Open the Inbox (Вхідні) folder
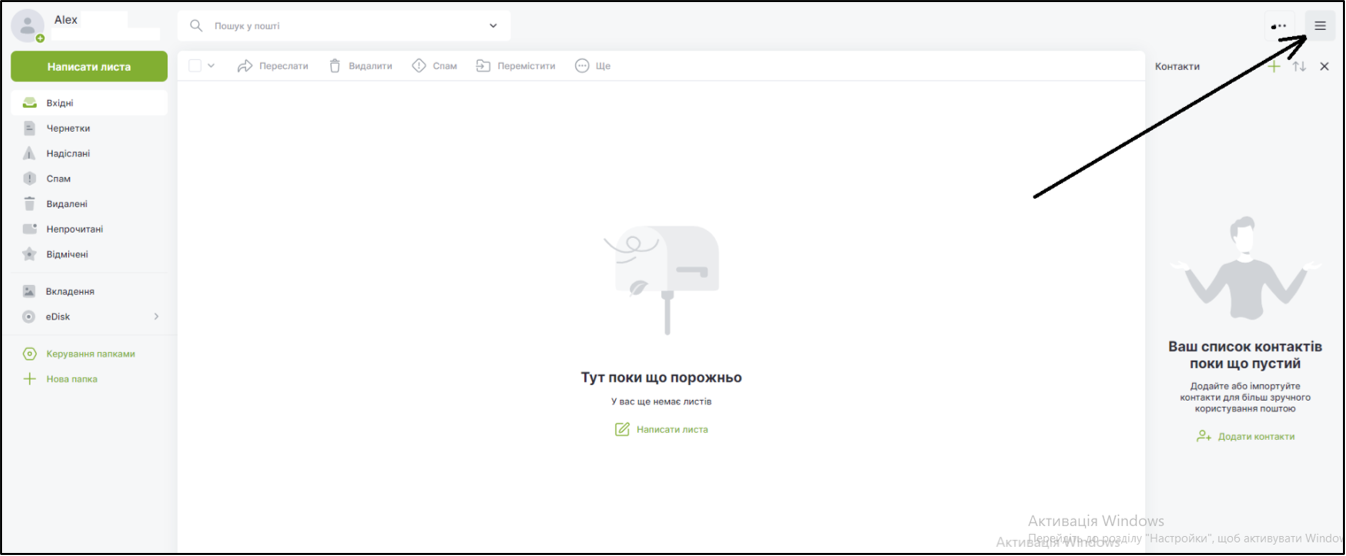1346x556 pixels. 59,103
